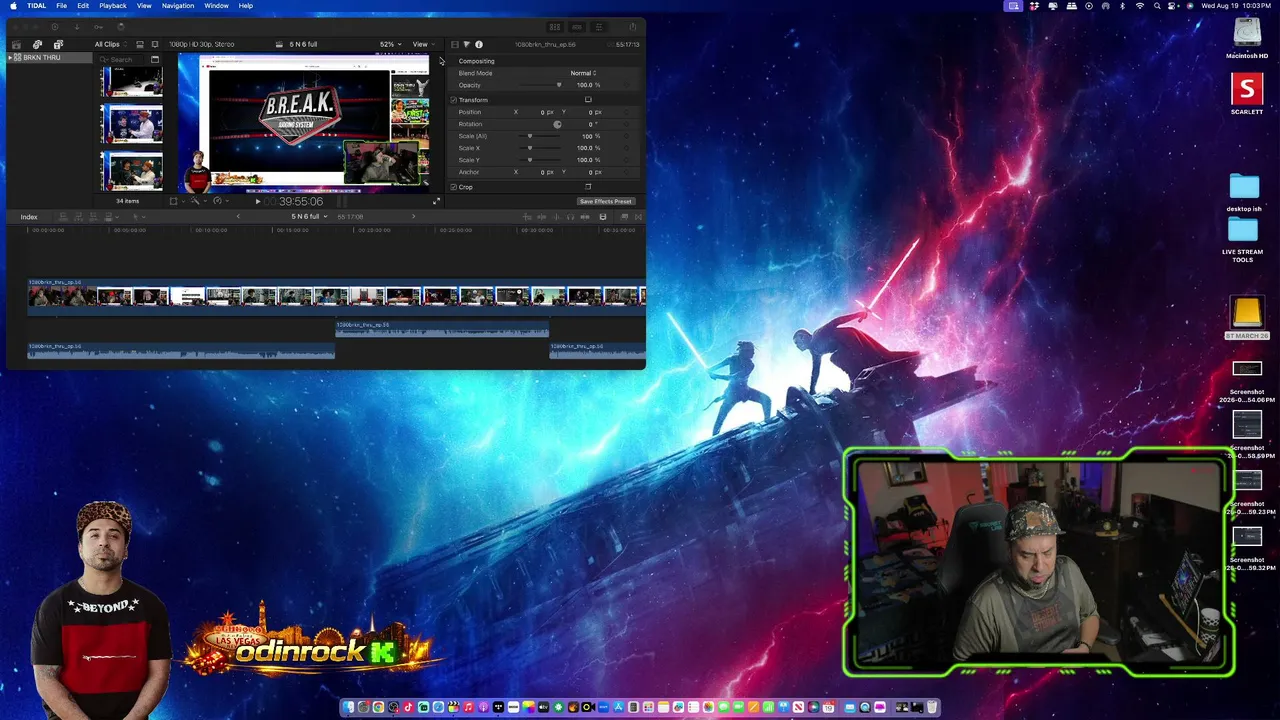Open the Window menu
The width and height of the screenshot is (1280, 720).
[216, 6]
